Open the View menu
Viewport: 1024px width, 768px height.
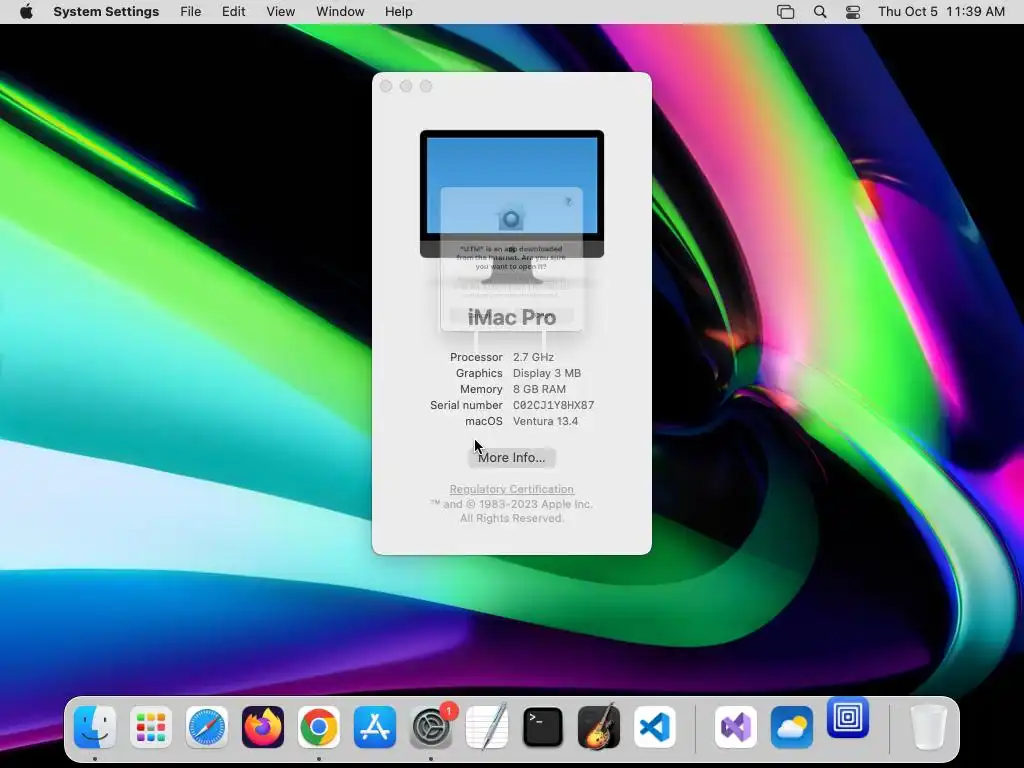pos(281,12)
